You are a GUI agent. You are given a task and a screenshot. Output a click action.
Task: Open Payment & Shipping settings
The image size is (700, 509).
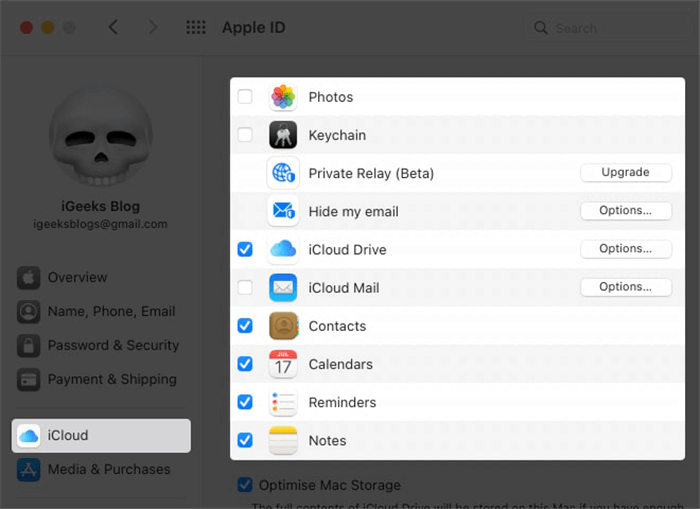(101, 380)
